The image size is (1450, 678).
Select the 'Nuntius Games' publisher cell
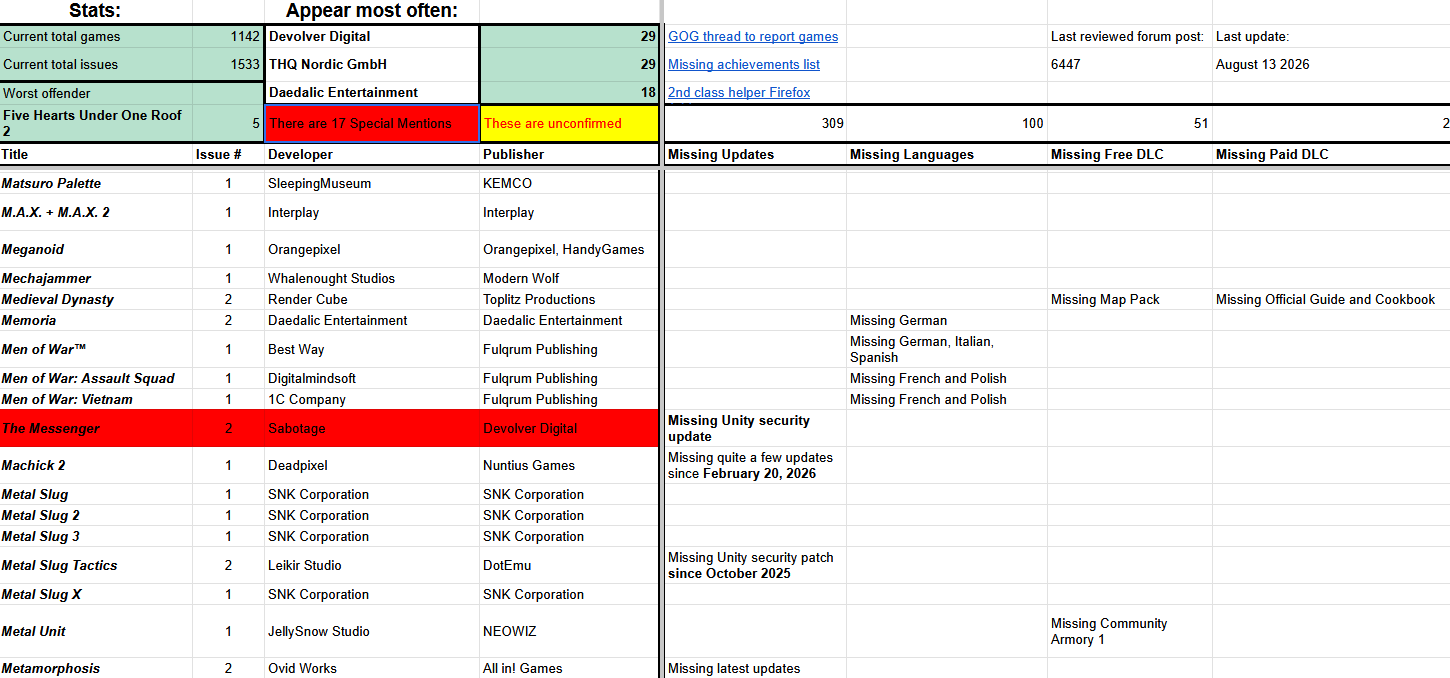[570, 466]
